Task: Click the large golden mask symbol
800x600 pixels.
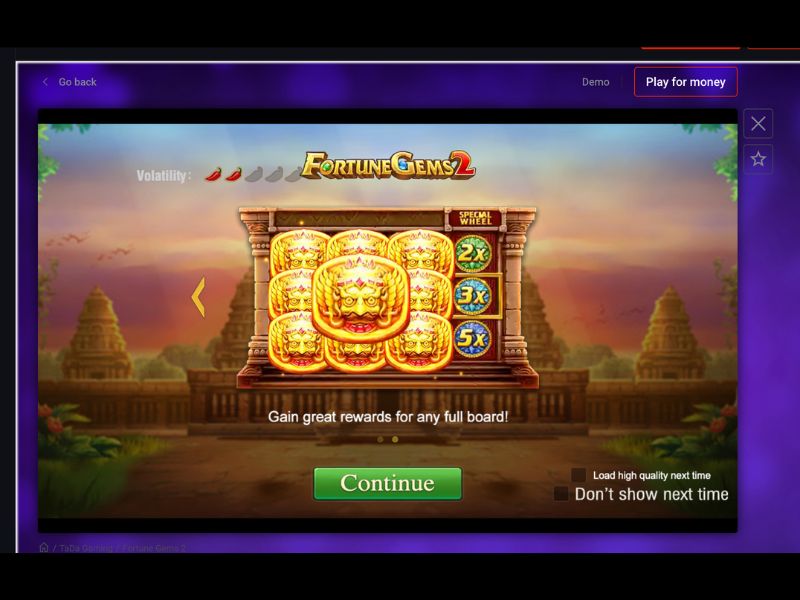Action: [361, 297]
